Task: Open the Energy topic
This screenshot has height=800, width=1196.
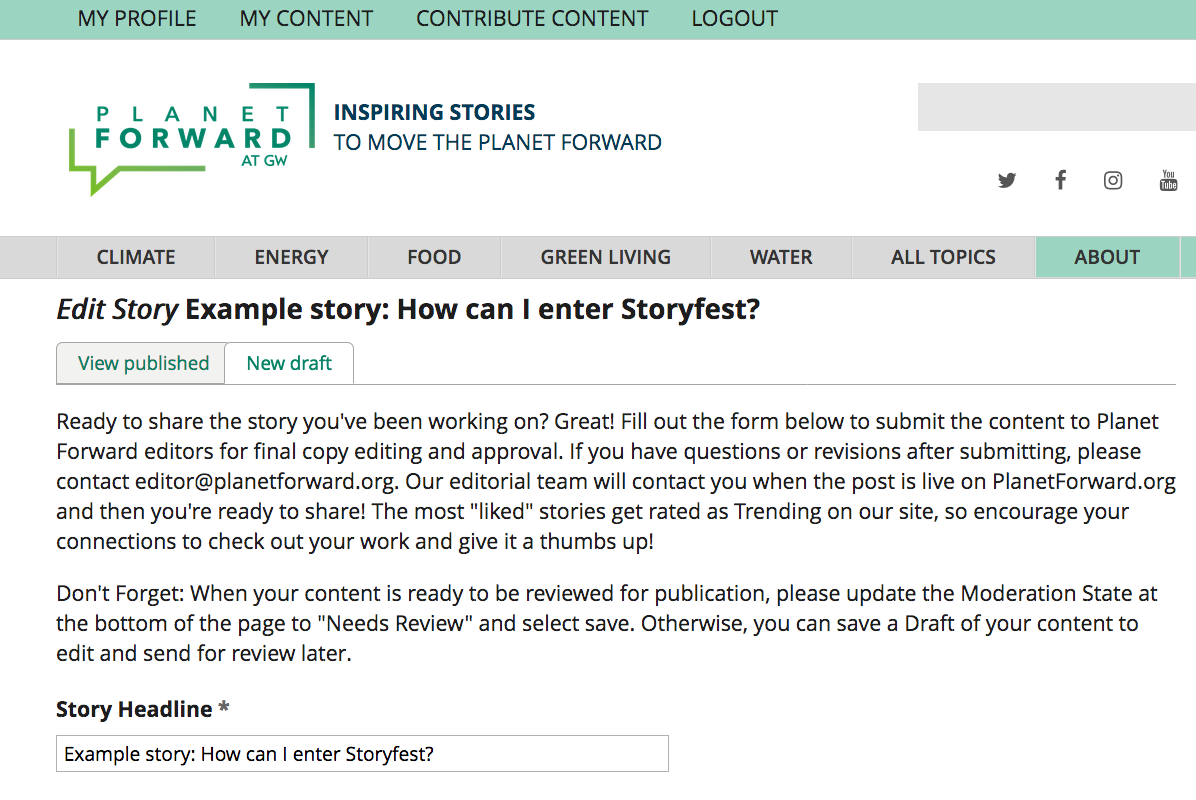Action: coord(291,257)
